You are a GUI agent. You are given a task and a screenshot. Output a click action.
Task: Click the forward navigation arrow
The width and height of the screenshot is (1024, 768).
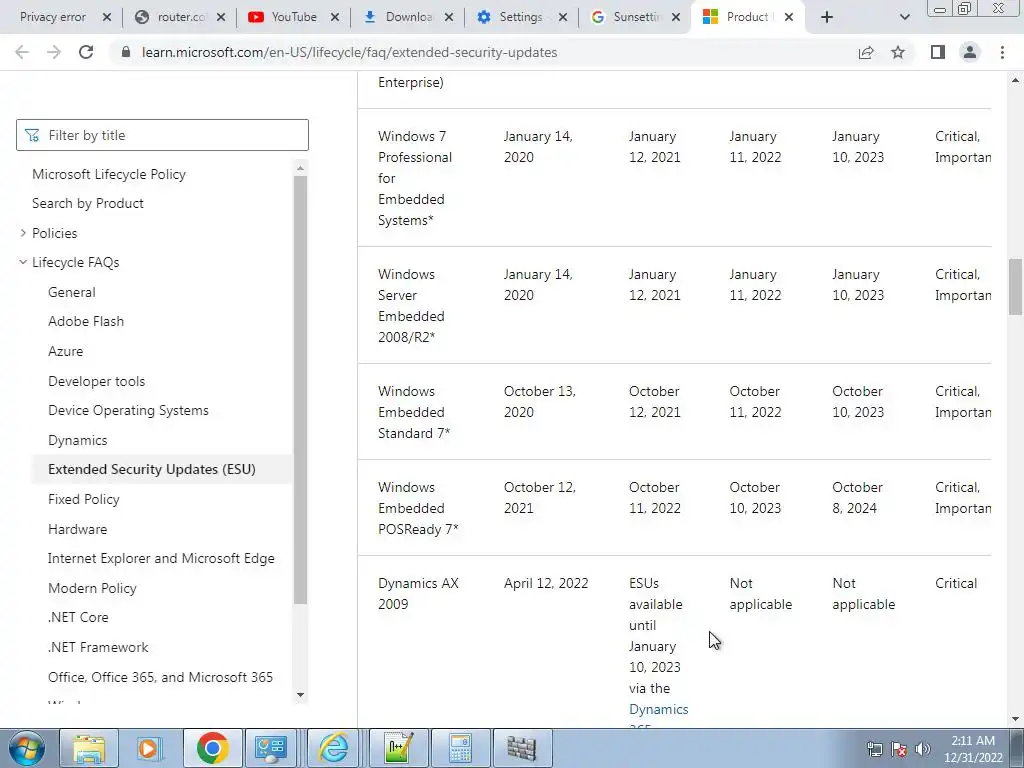coord(54,52)
